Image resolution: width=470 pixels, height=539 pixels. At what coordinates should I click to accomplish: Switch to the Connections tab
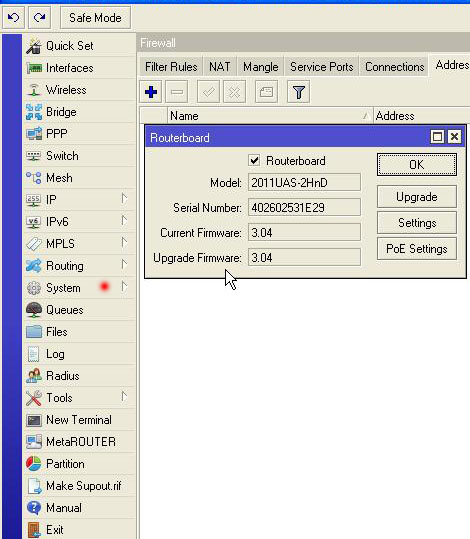click(394, 67)
